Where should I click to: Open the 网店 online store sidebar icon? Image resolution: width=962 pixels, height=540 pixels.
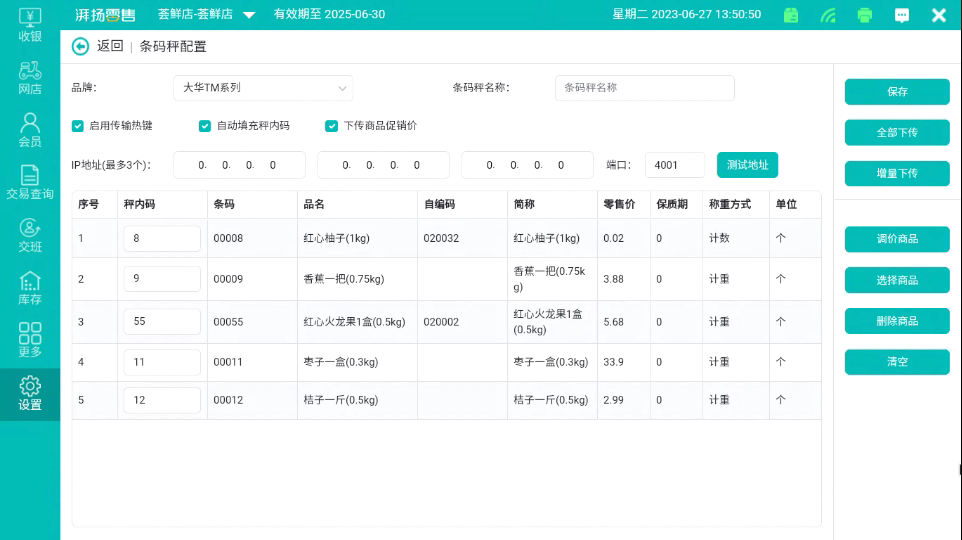(x=30, y=78)
